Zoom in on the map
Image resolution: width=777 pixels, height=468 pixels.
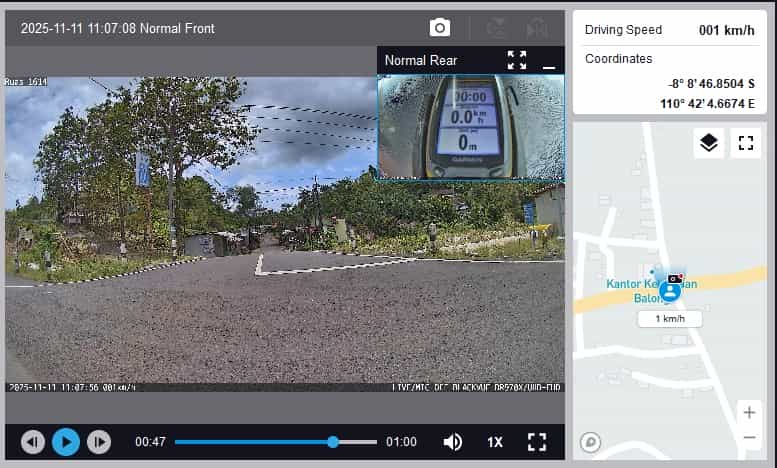pyautogui.click(x=749, y=412)
